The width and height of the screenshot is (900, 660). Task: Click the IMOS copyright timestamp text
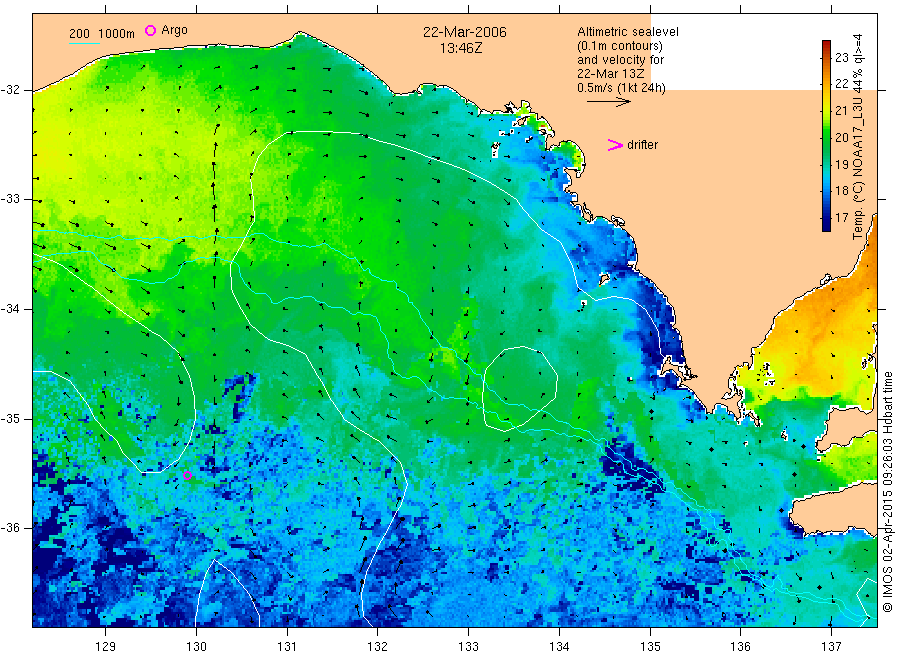pyautogui.click(x=888, y=491)
